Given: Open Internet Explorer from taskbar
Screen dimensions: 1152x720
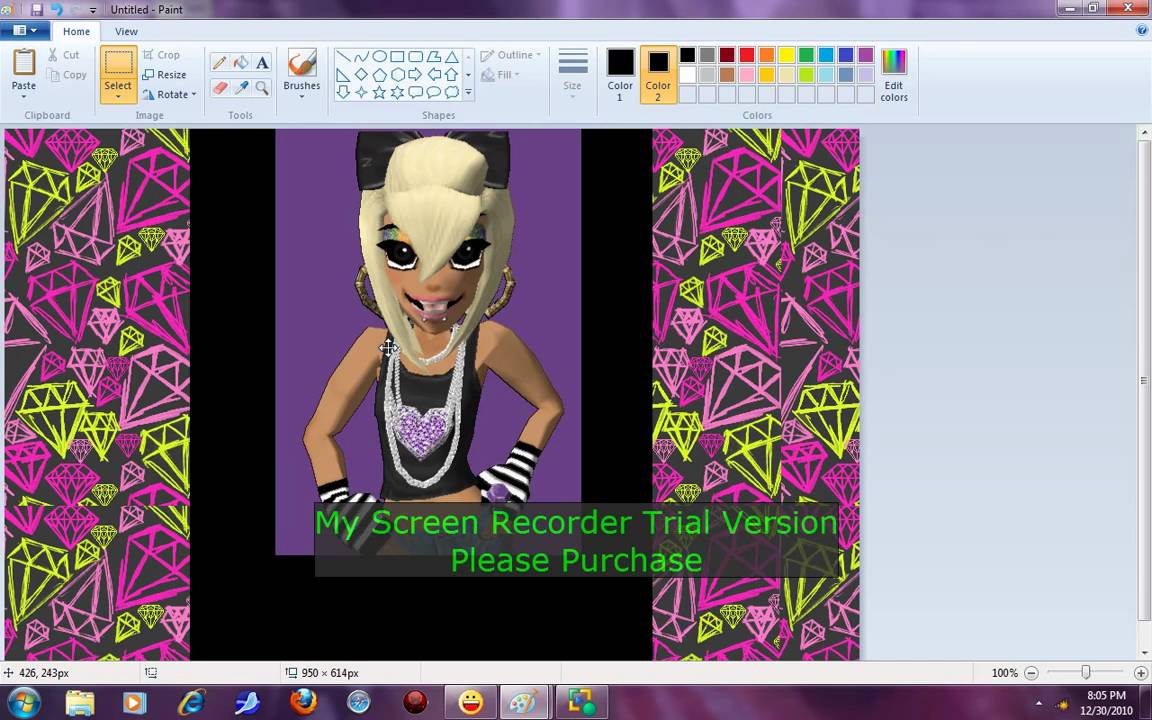Looking at the screenshot, I should (191, 702).
